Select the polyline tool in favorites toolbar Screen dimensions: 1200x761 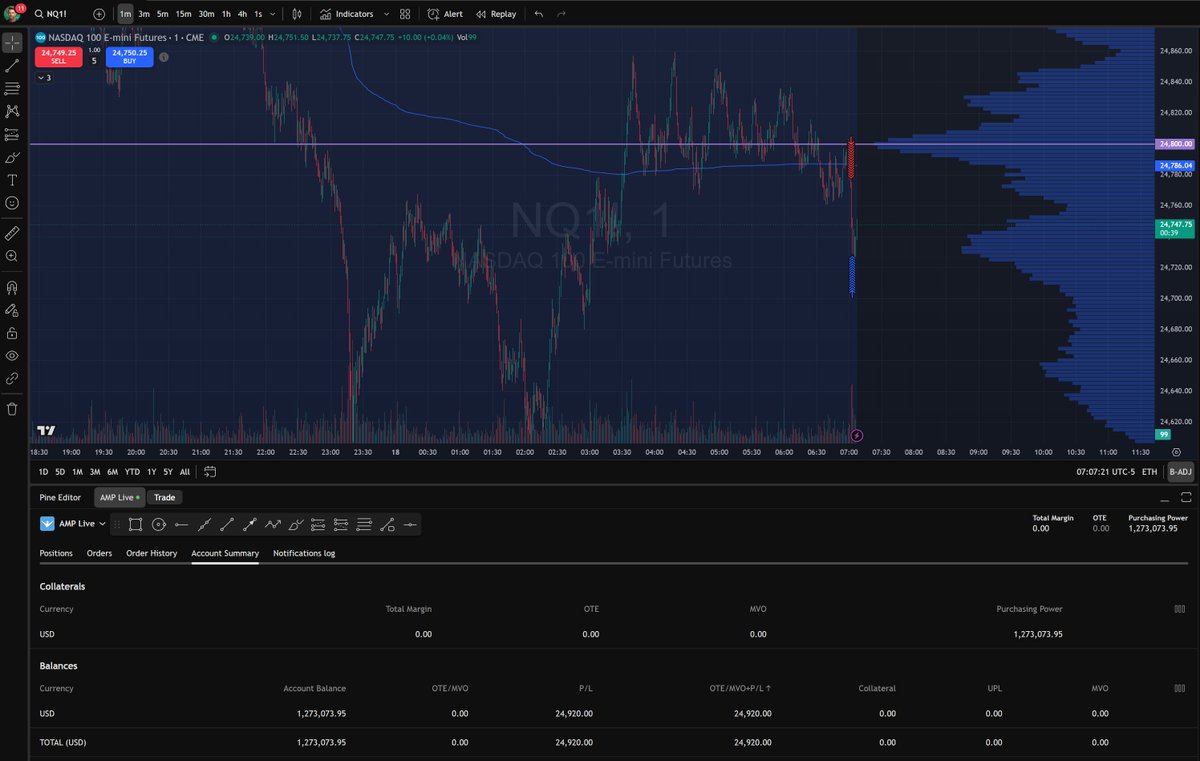[x=273, y=524]
